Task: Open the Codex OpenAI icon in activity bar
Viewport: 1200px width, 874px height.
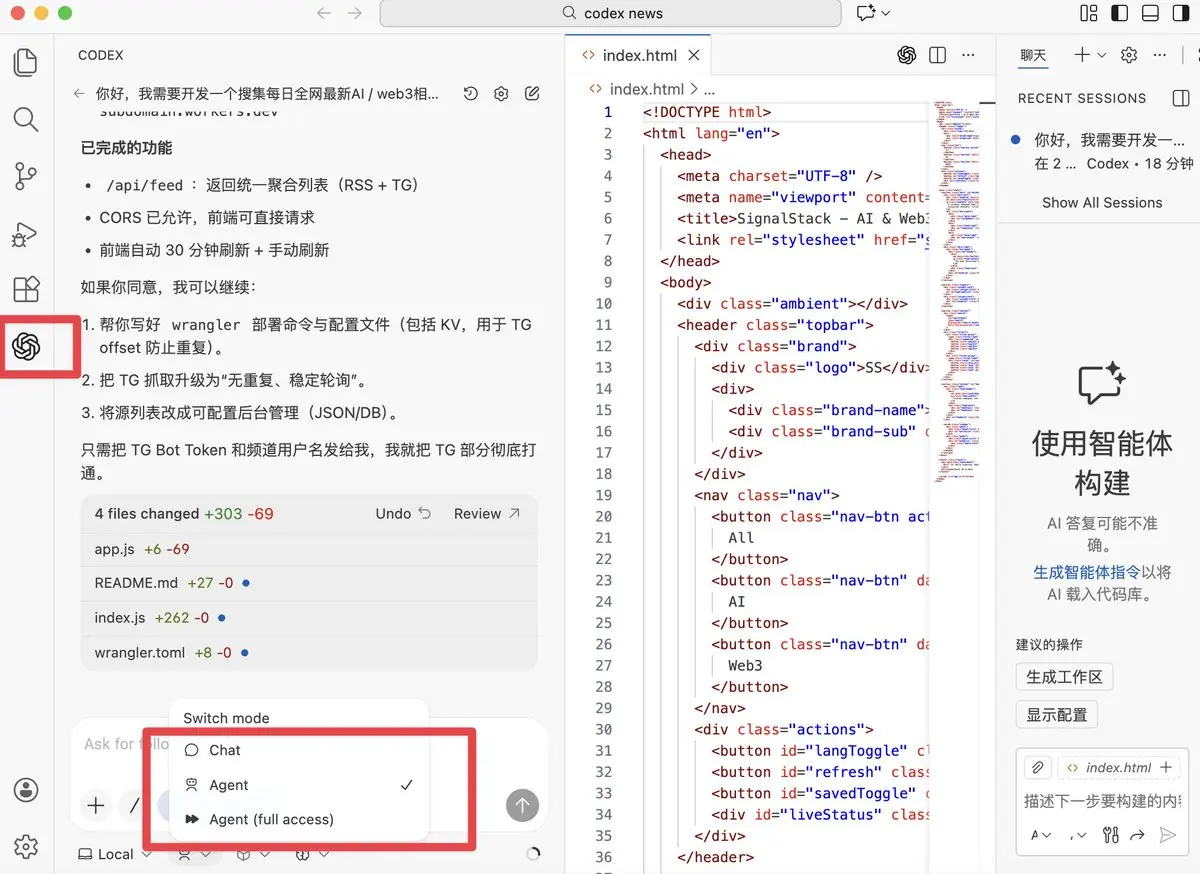Action: (26, 347)
